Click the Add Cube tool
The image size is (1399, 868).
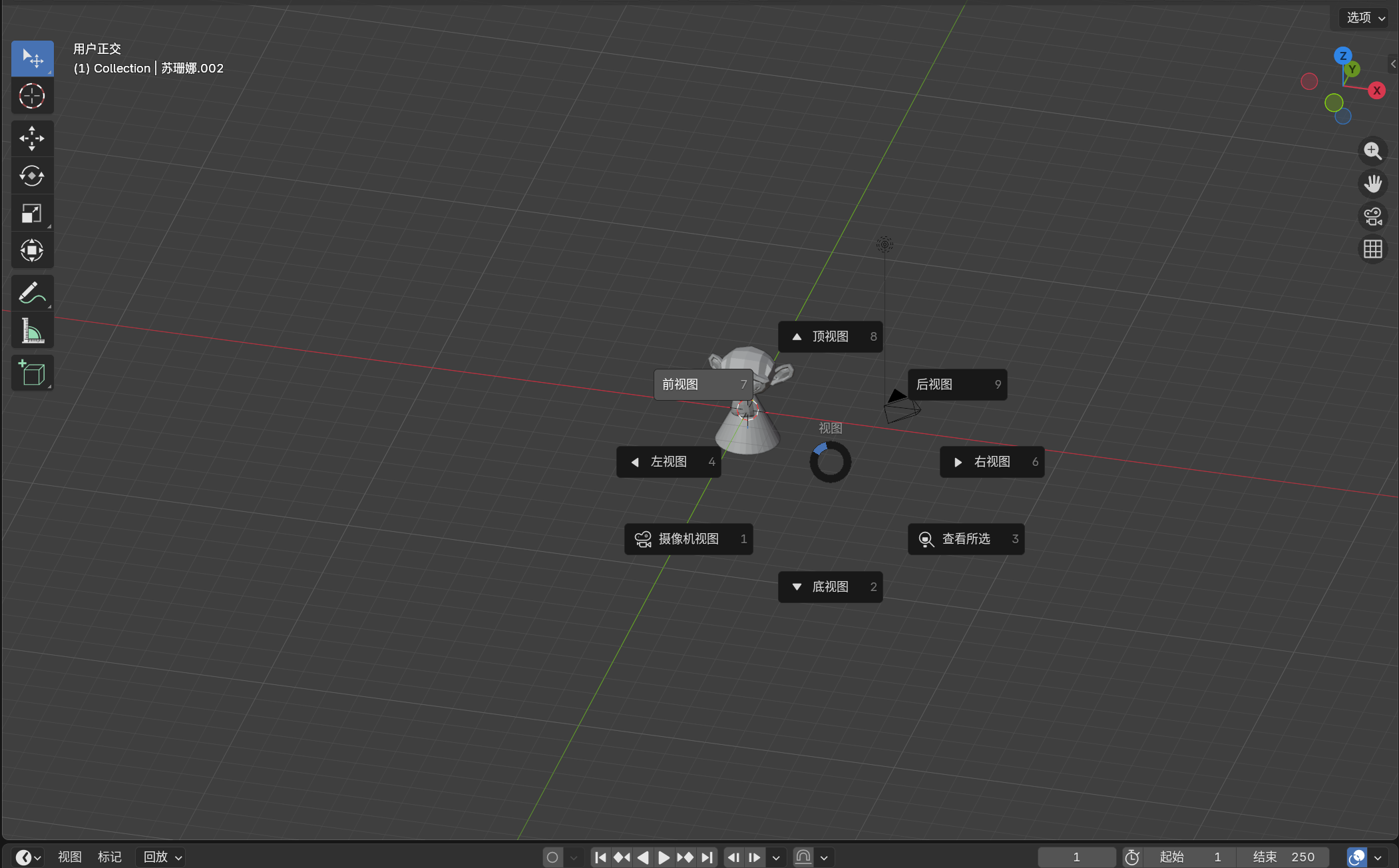tap(32, 373)
